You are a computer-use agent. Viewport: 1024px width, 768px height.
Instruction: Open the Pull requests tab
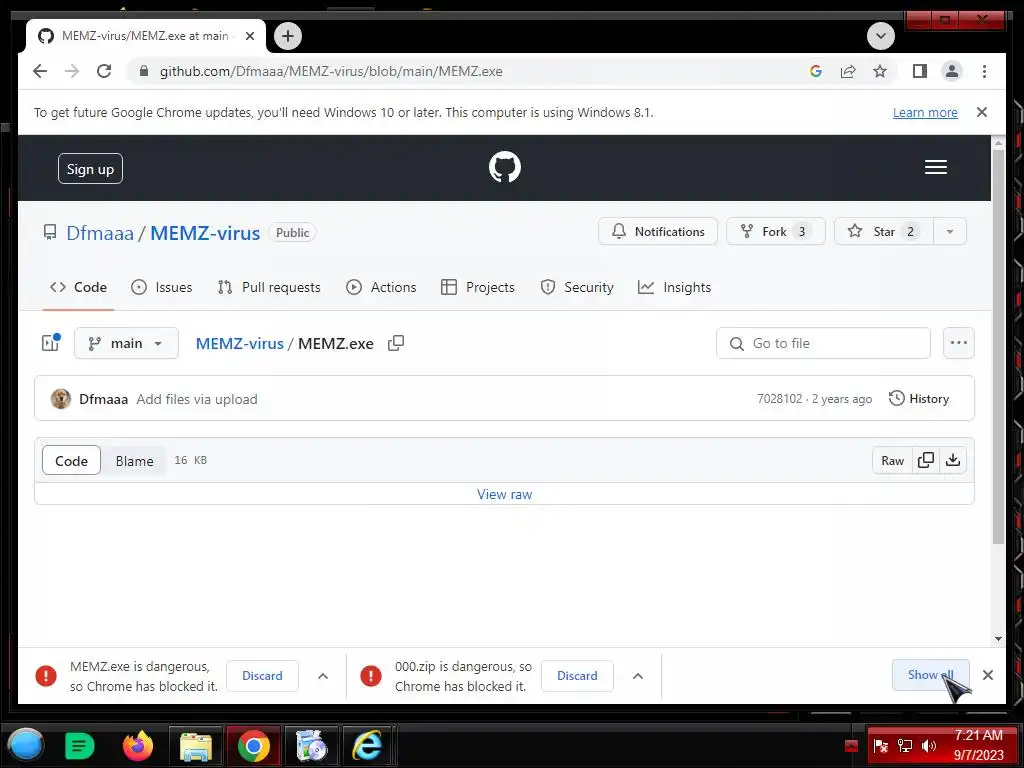point(269,287)
